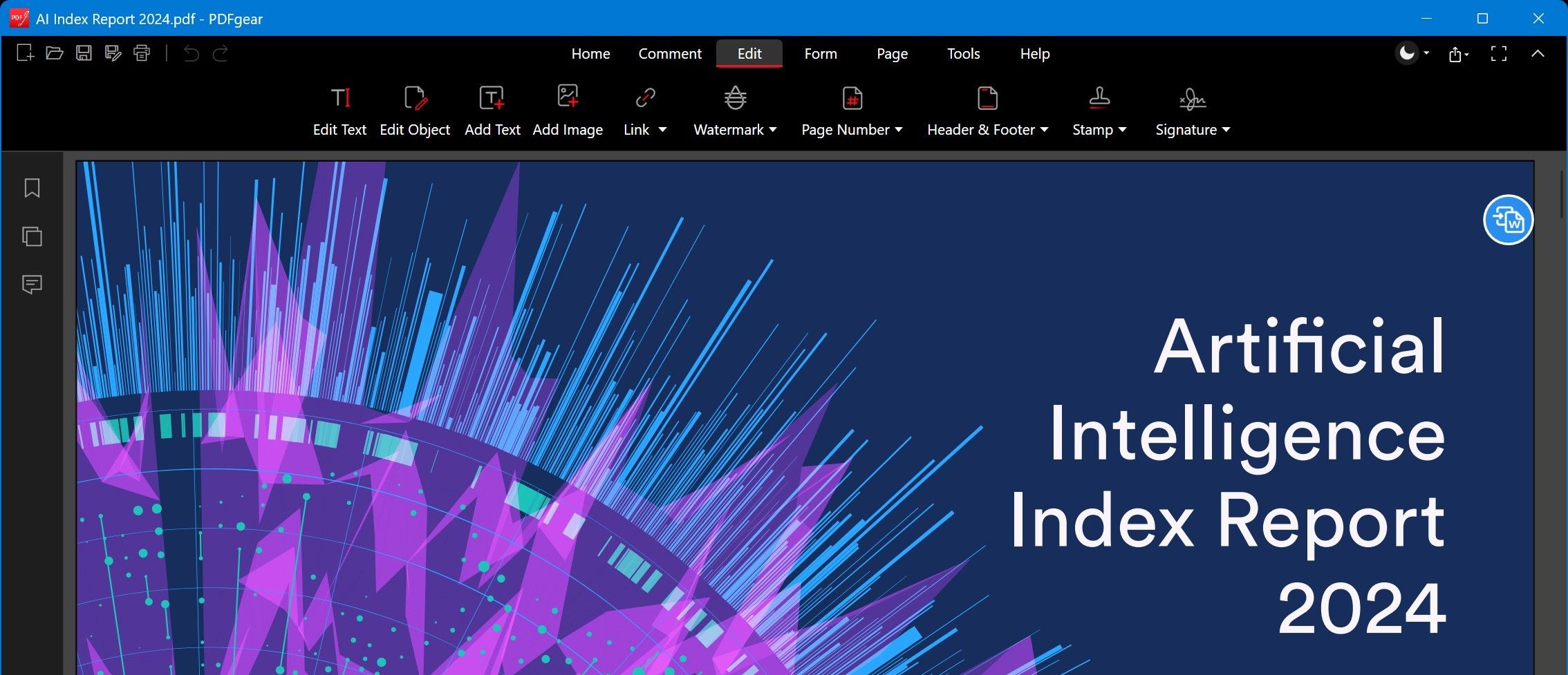
Task: Toggle dark mode with the moon icon
Action: [x=1407, y=53]
